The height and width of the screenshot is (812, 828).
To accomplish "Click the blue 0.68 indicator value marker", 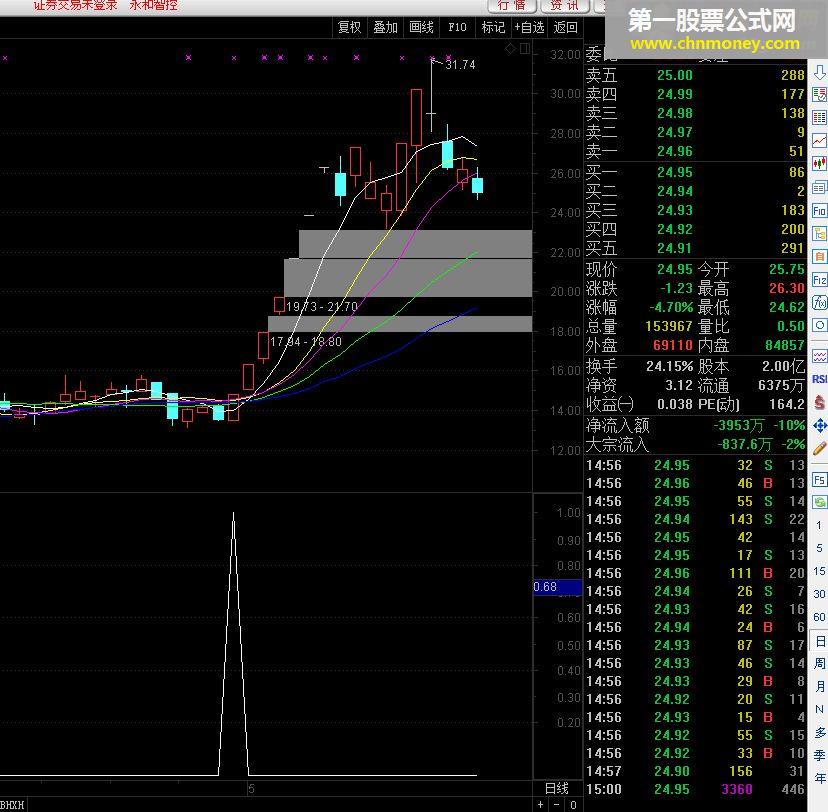I will coord(558,587).
